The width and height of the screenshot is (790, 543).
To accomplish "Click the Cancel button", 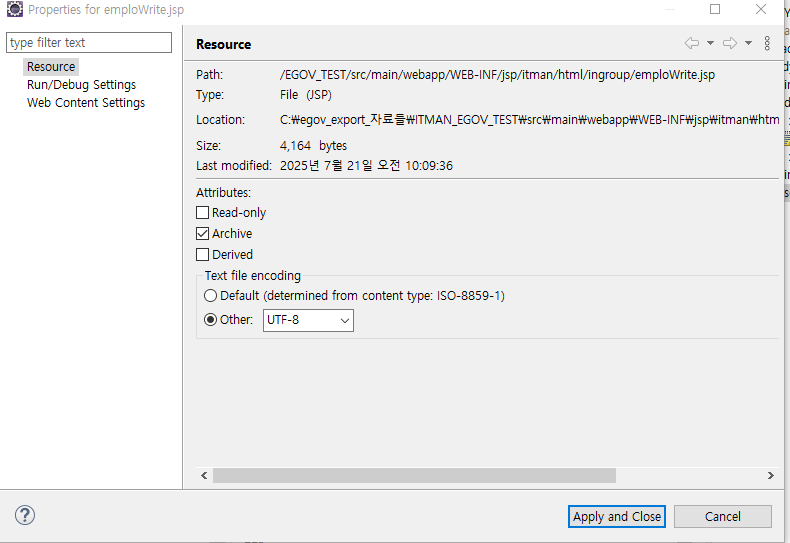I will coord(722,516).
